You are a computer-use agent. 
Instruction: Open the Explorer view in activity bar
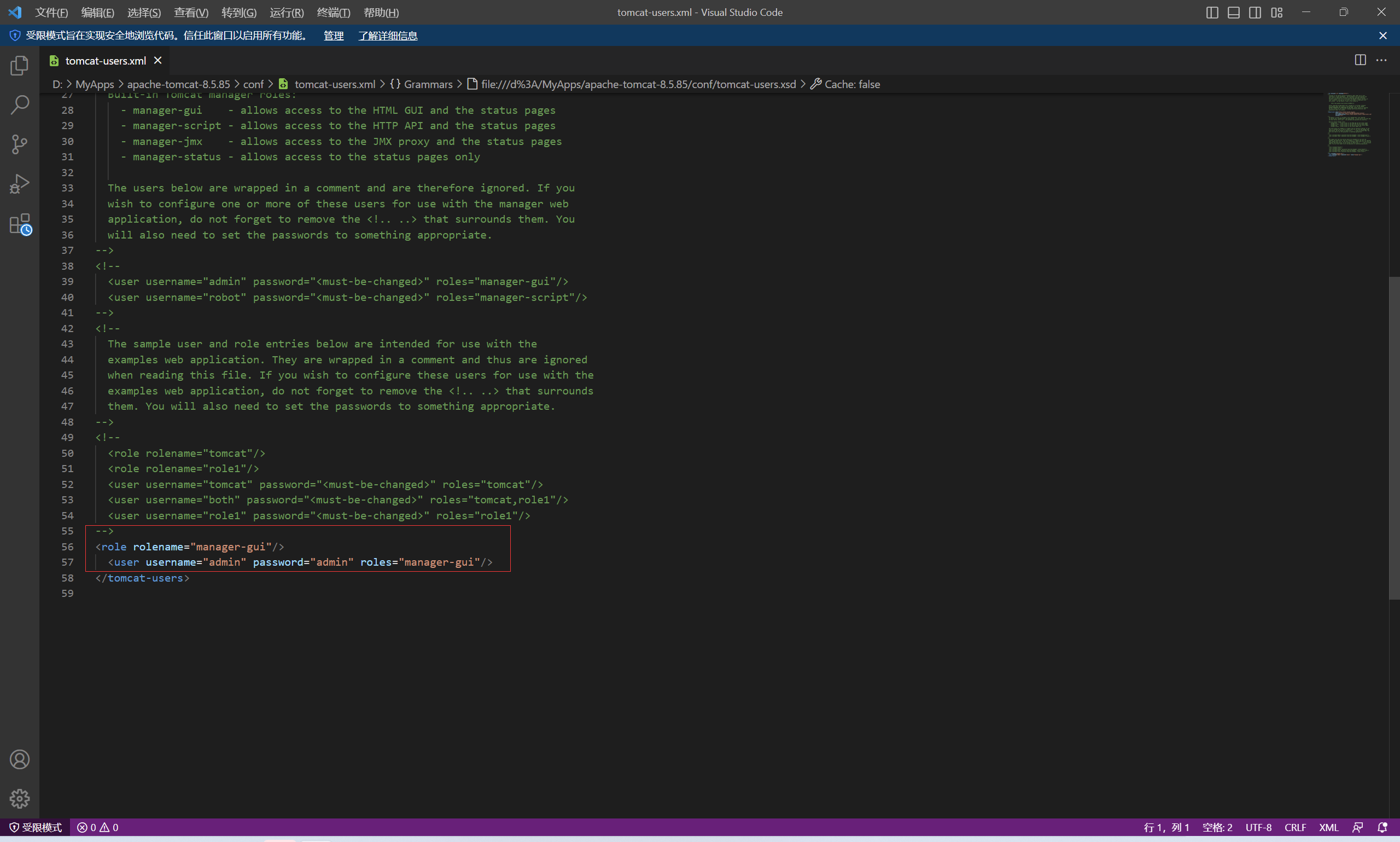click(x=19, y=66)
